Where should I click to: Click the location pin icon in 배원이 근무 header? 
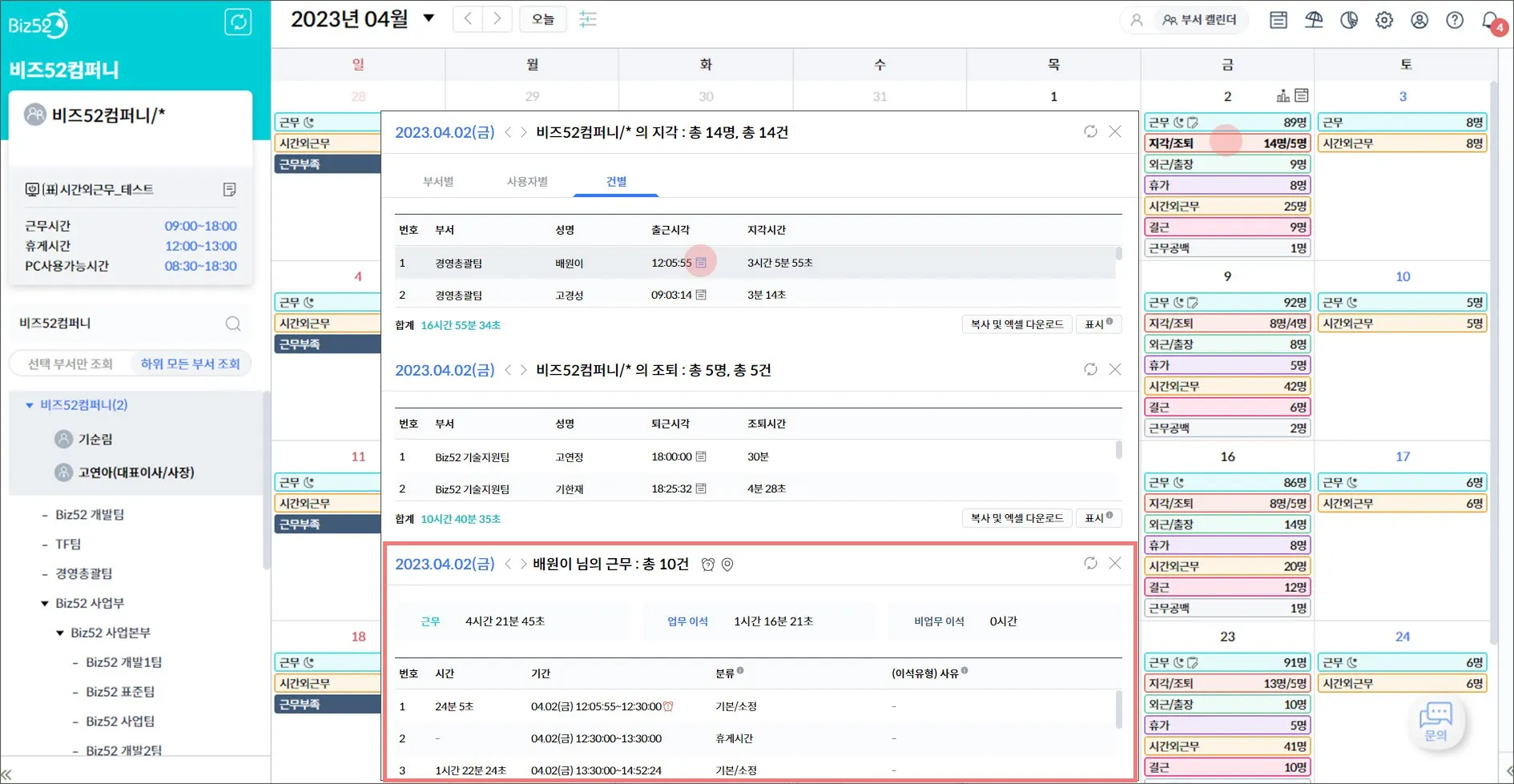tap(727, 565)
